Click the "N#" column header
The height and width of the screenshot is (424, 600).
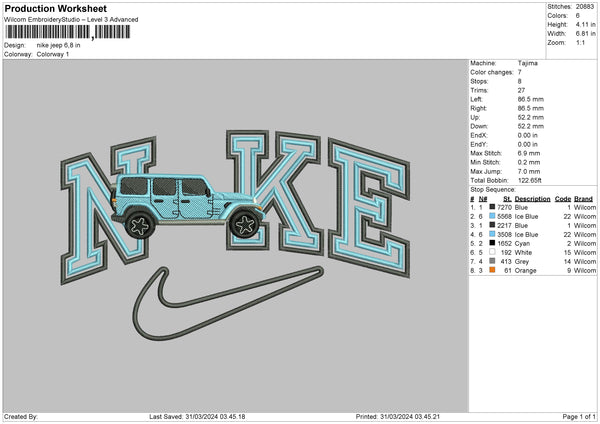click(x=483, y=199)
